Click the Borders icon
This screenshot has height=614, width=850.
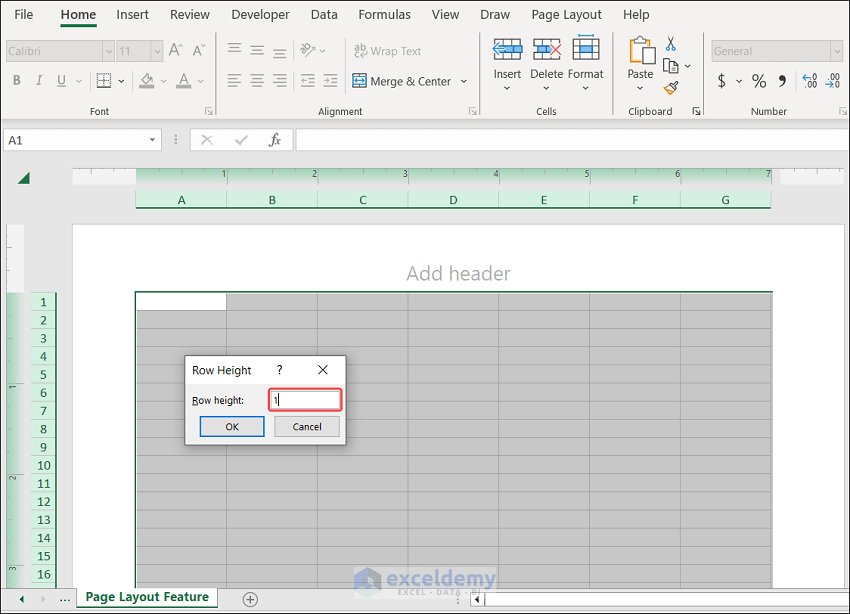pos(104,81)
